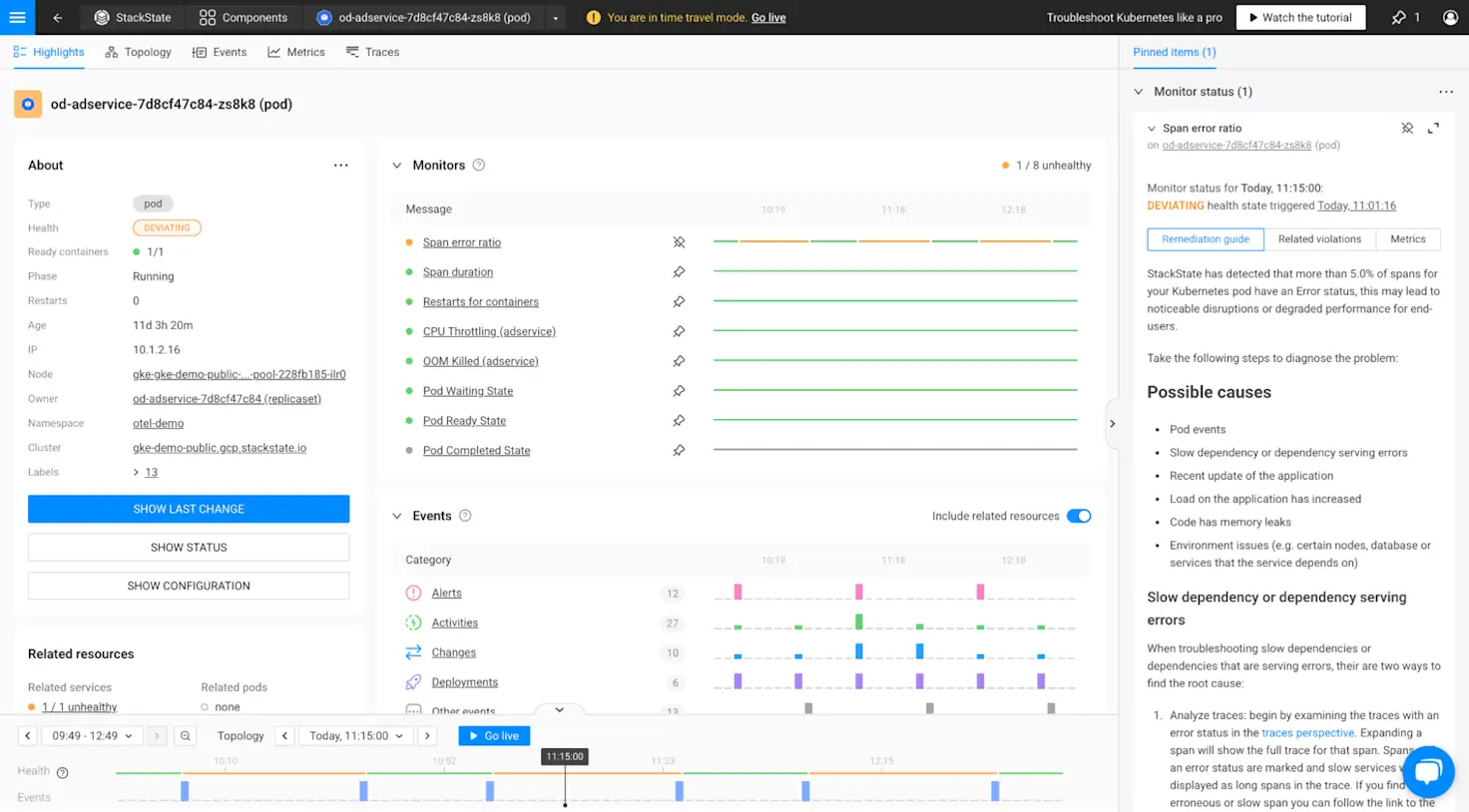
Task: Open the main navigation hamburger menu
Action: pos(17,17)
